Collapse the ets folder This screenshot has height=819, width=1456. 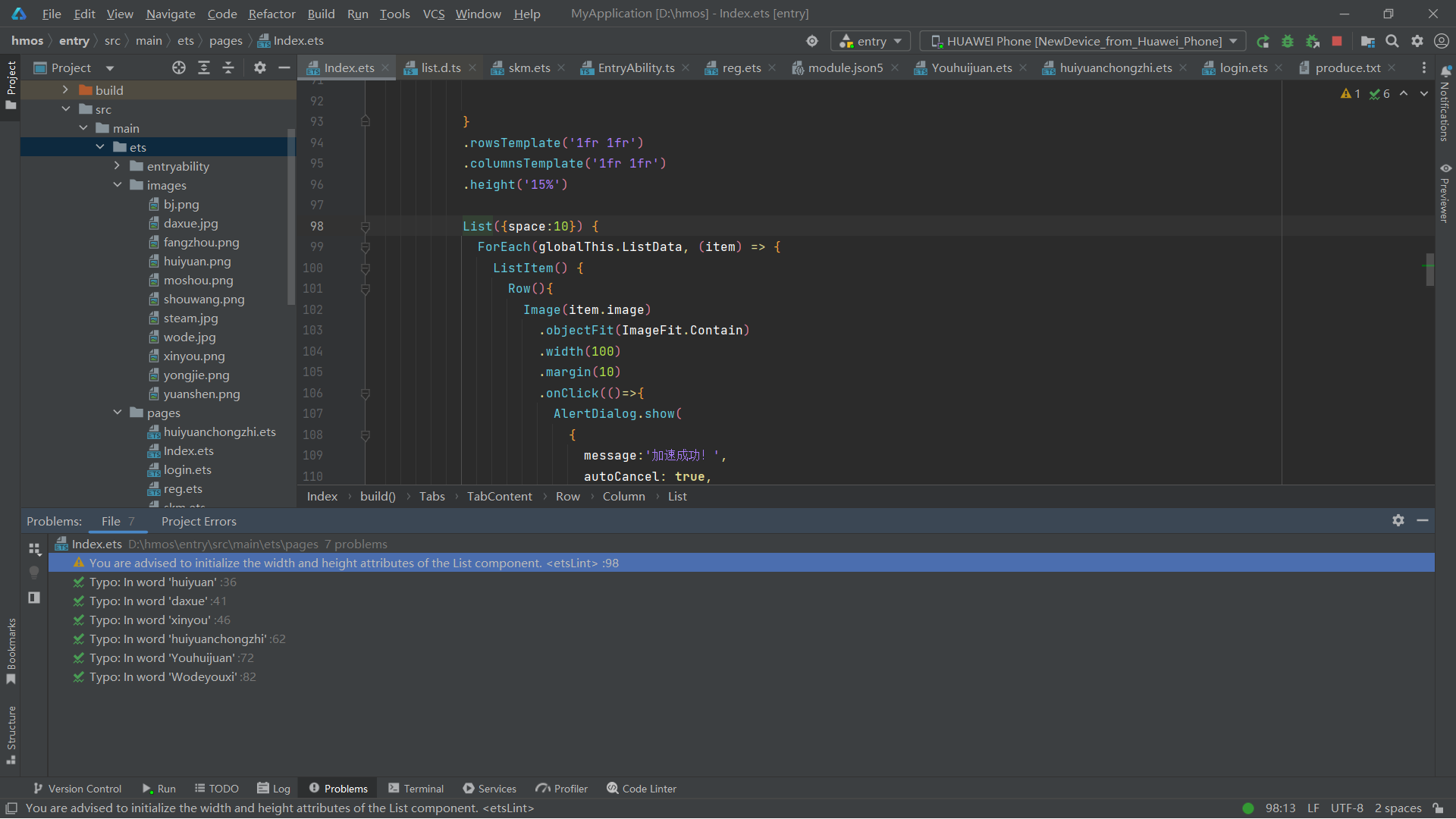[x=100, y=146]
